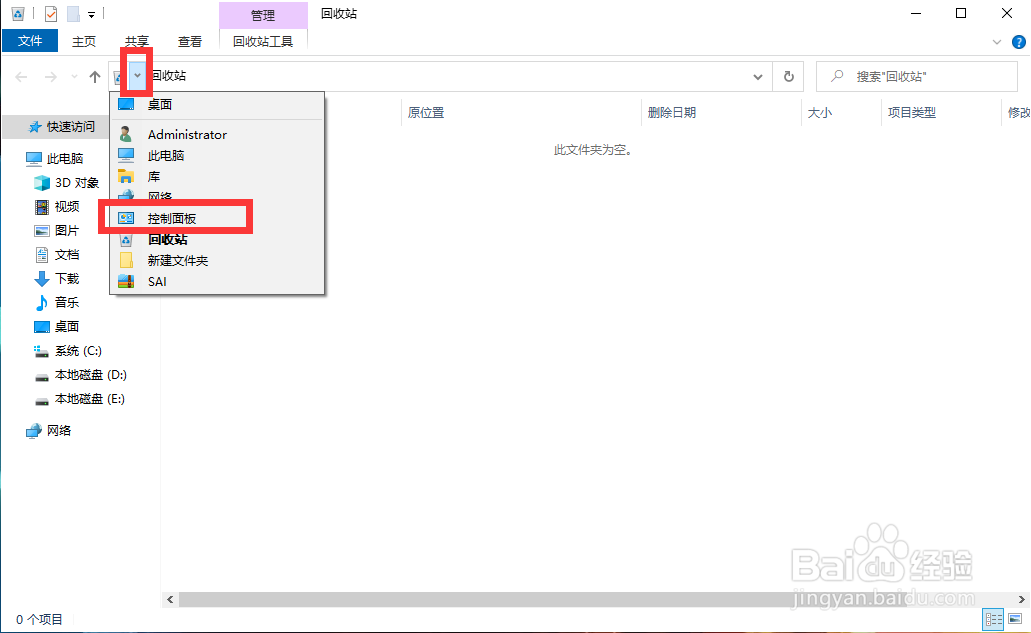The image size is (1031, 633).
Task: Click the new folder quick access icon
Action: [x=73, y=13]
